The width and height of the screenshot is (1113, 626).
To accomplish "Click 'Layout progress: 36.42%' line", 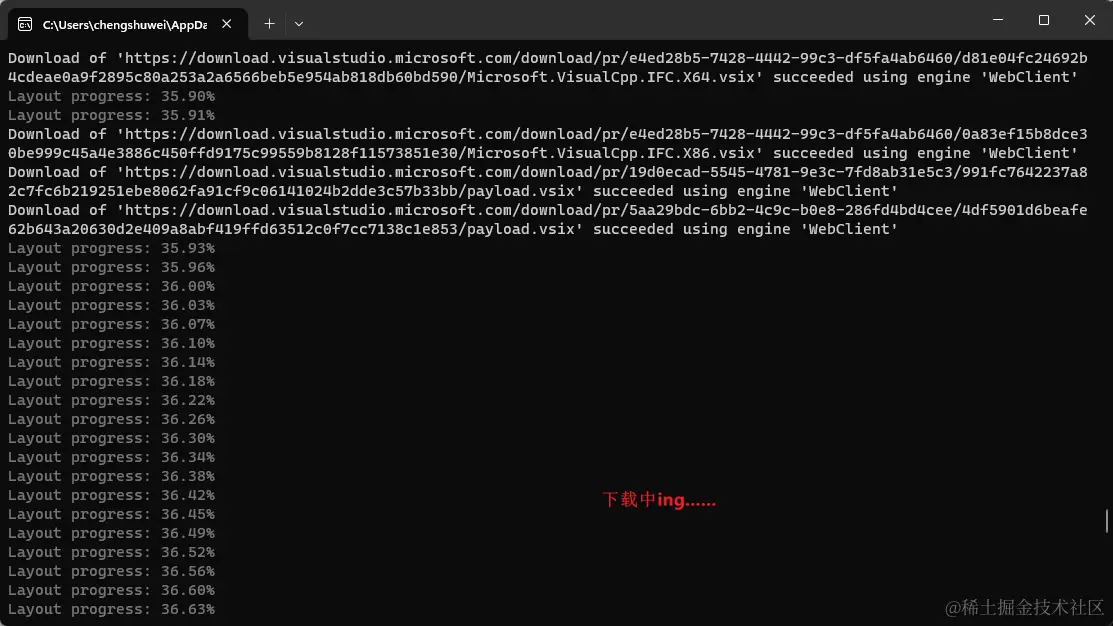I will [111, 495].
